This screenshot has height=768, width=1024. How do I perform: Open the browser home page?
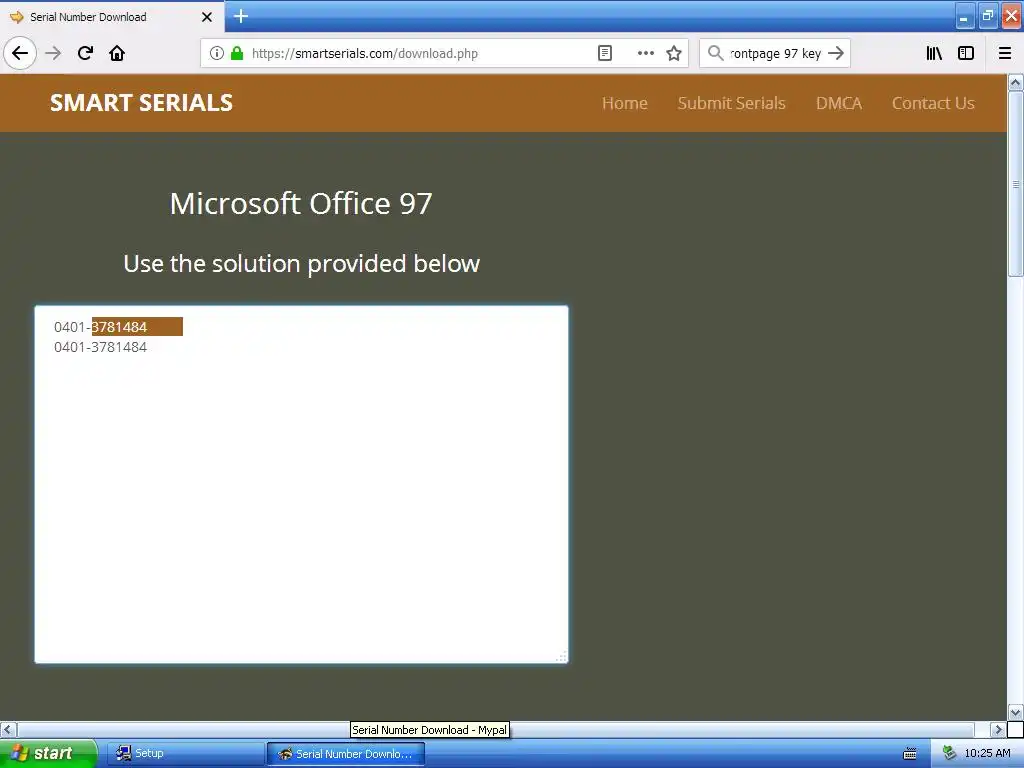(117, 53)
